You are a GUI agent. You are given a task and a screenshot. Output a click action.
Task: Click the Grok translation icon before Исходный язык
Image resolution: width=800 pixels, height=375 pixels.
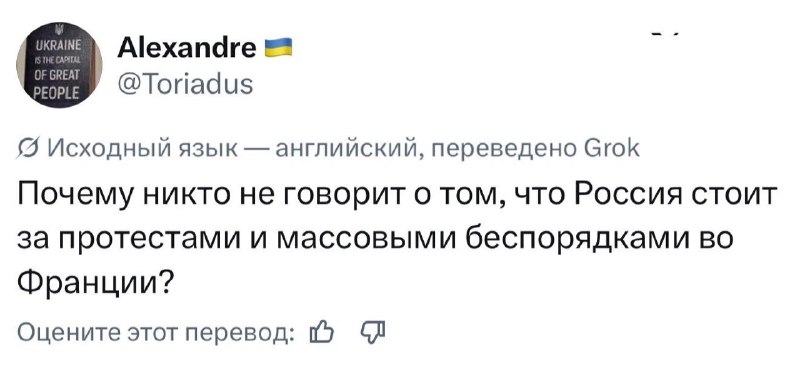coord(26,150)
